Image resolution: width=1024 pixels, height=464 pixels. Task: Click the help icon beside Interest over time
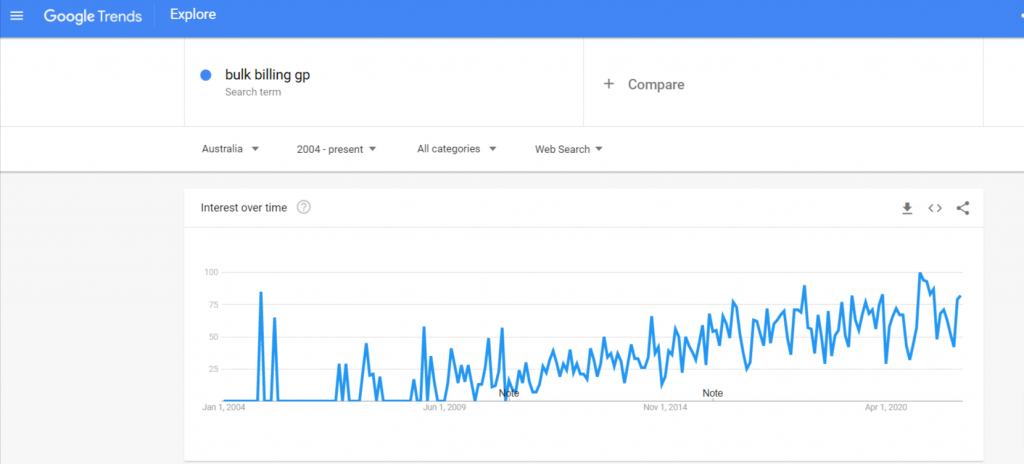pyautogui.click(x=304, y=208)
